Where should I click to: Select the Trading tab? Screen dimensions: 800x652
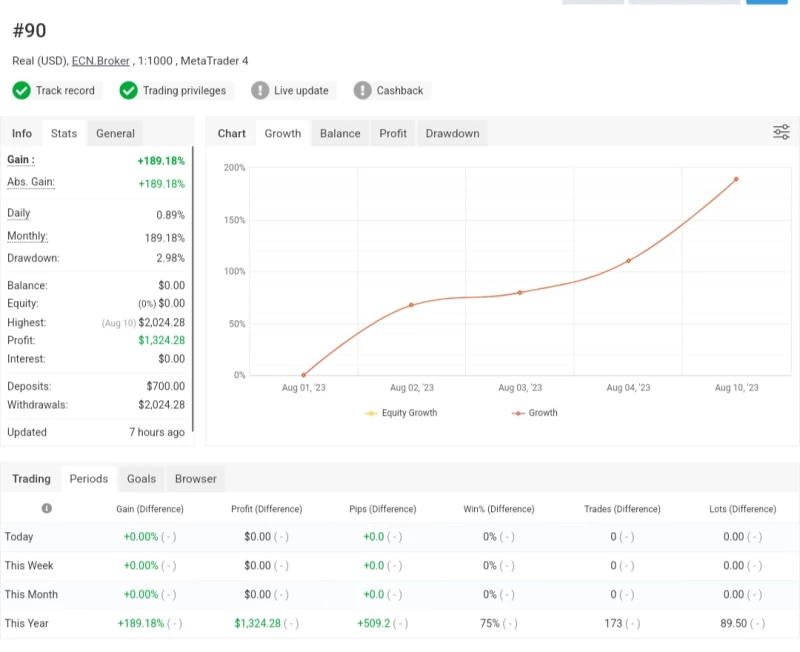pos(31,479)
